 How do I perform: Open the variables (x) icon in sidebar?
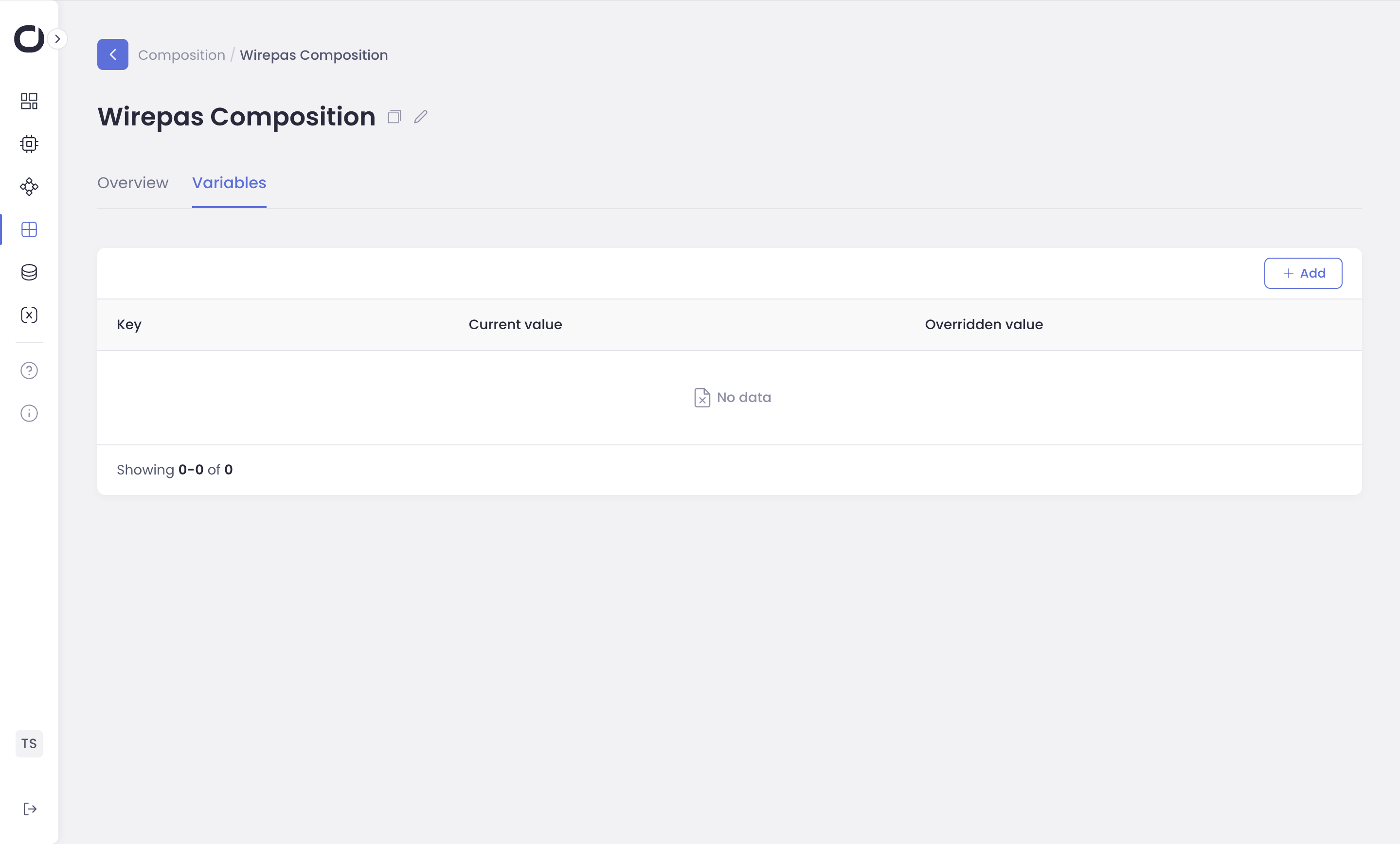[x=29, y=315]
